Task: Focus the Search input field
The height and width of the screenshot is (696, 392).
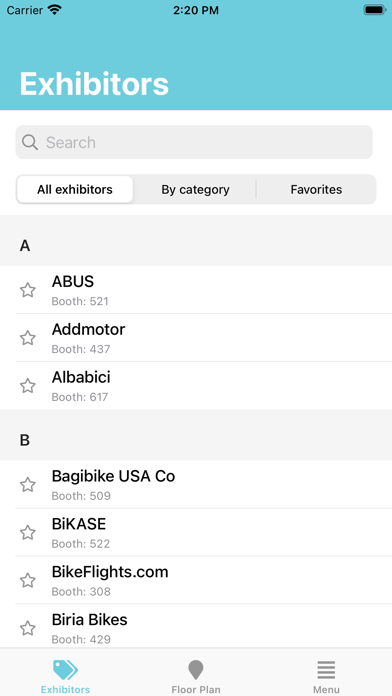Action: click(194, 142)
